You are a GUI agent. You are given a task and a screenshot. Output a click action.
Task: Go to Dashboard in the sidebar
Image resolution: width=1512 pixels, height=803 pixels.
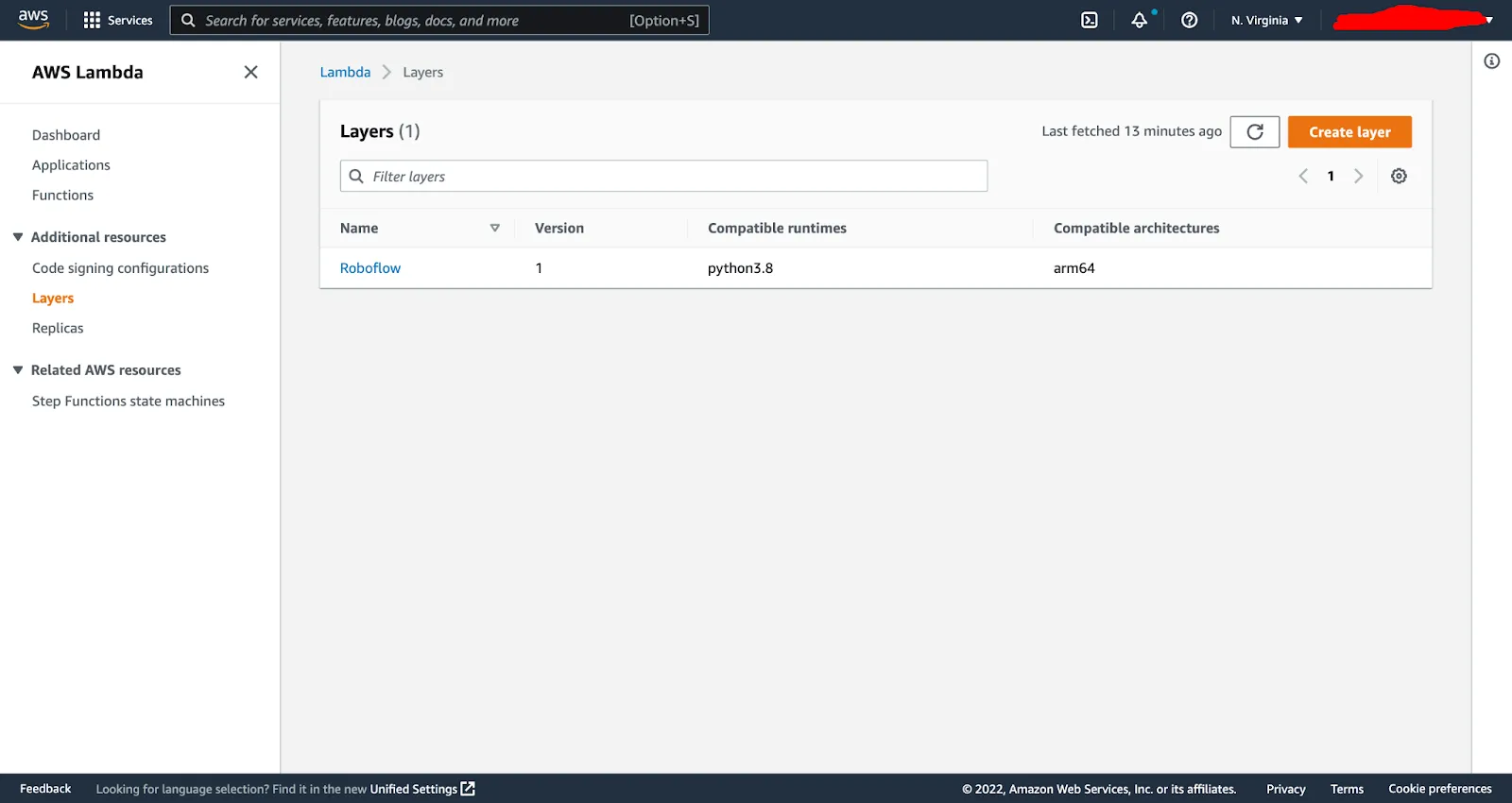pos(66,135)
